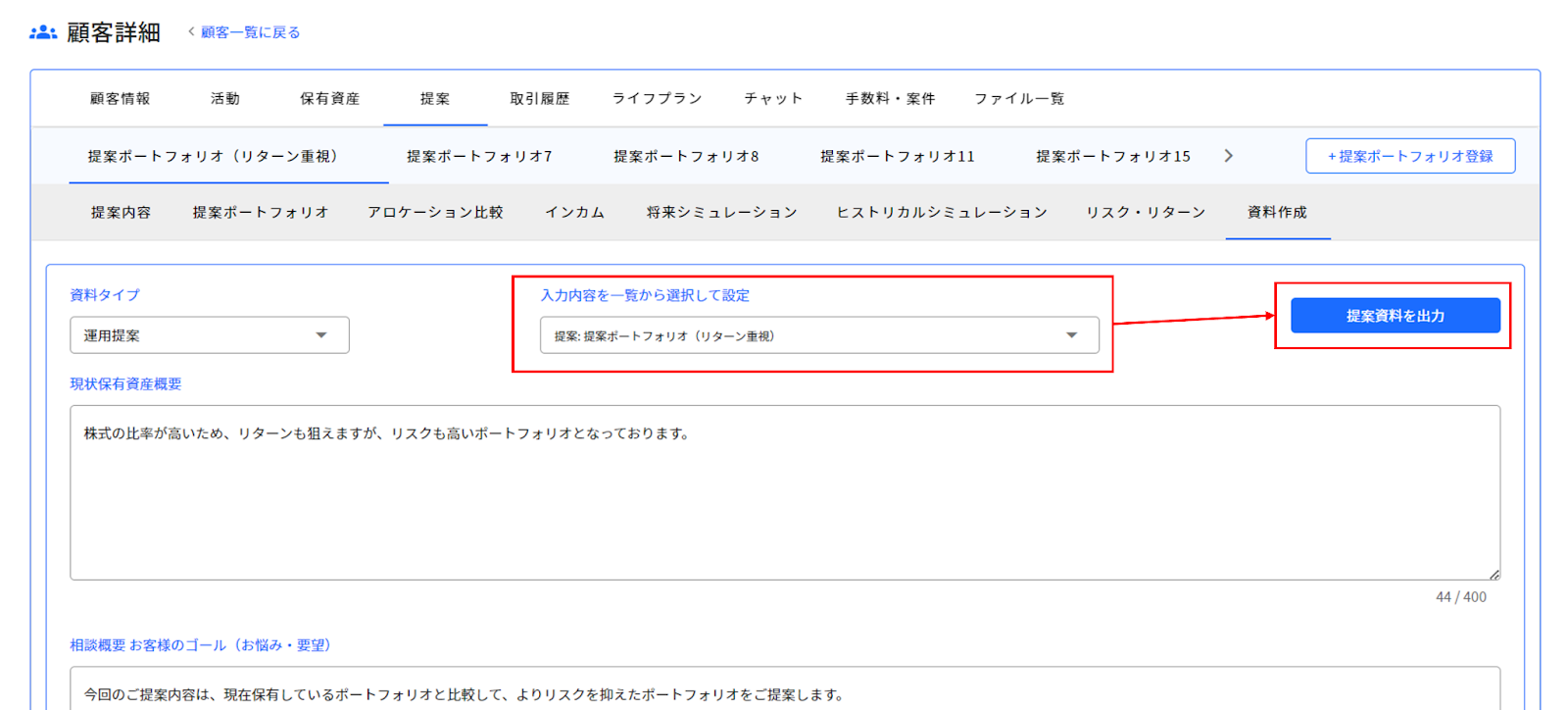Open the アロケーション比較 sub-tab
This screenshot has height=710, width=1568.
click(x=436, y=212)
